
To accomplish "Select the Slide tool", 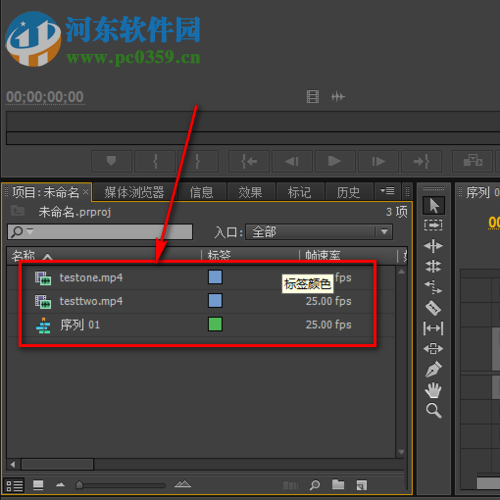I will tap(433, 349).
